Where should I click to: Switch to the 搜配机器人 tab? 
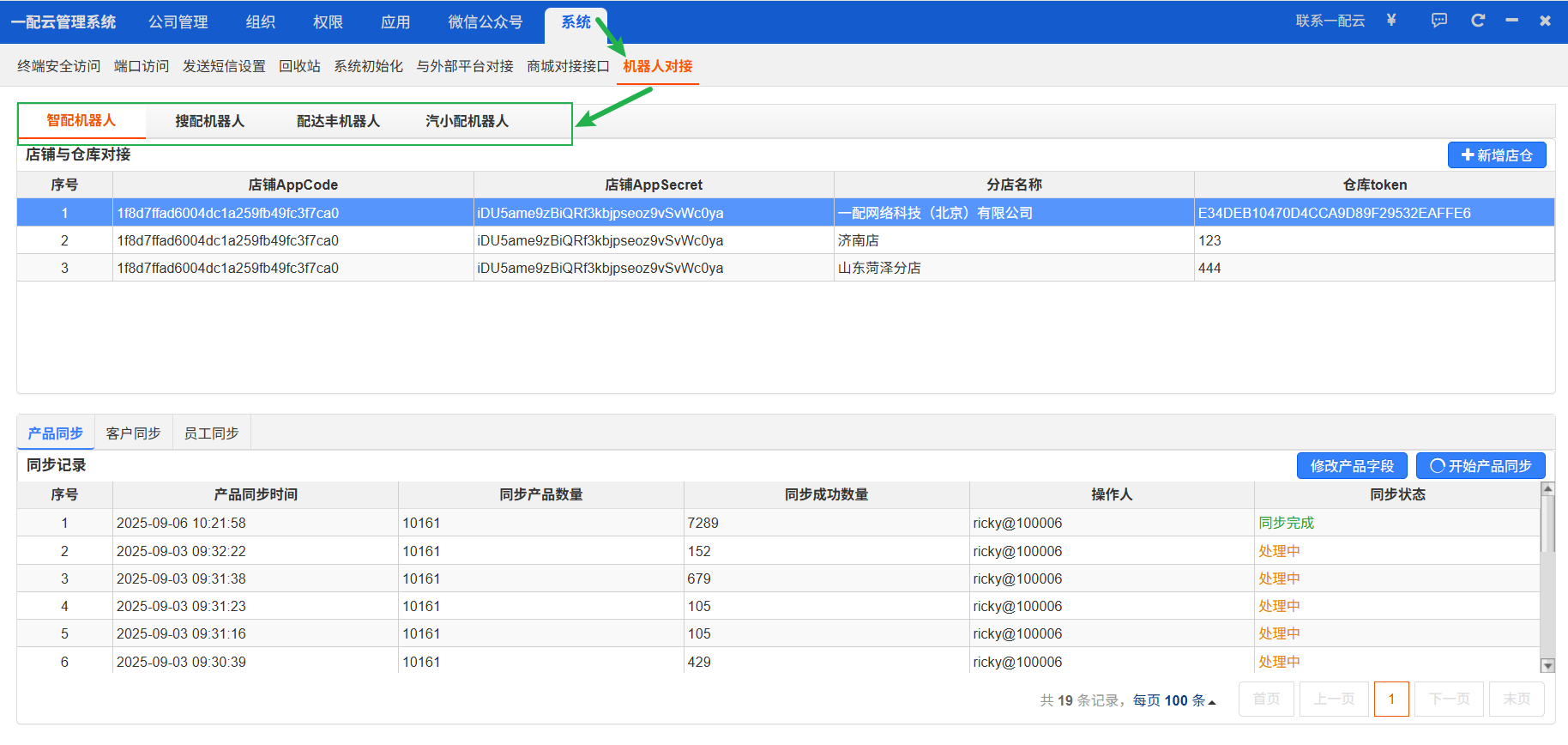[x=210, y=121]
